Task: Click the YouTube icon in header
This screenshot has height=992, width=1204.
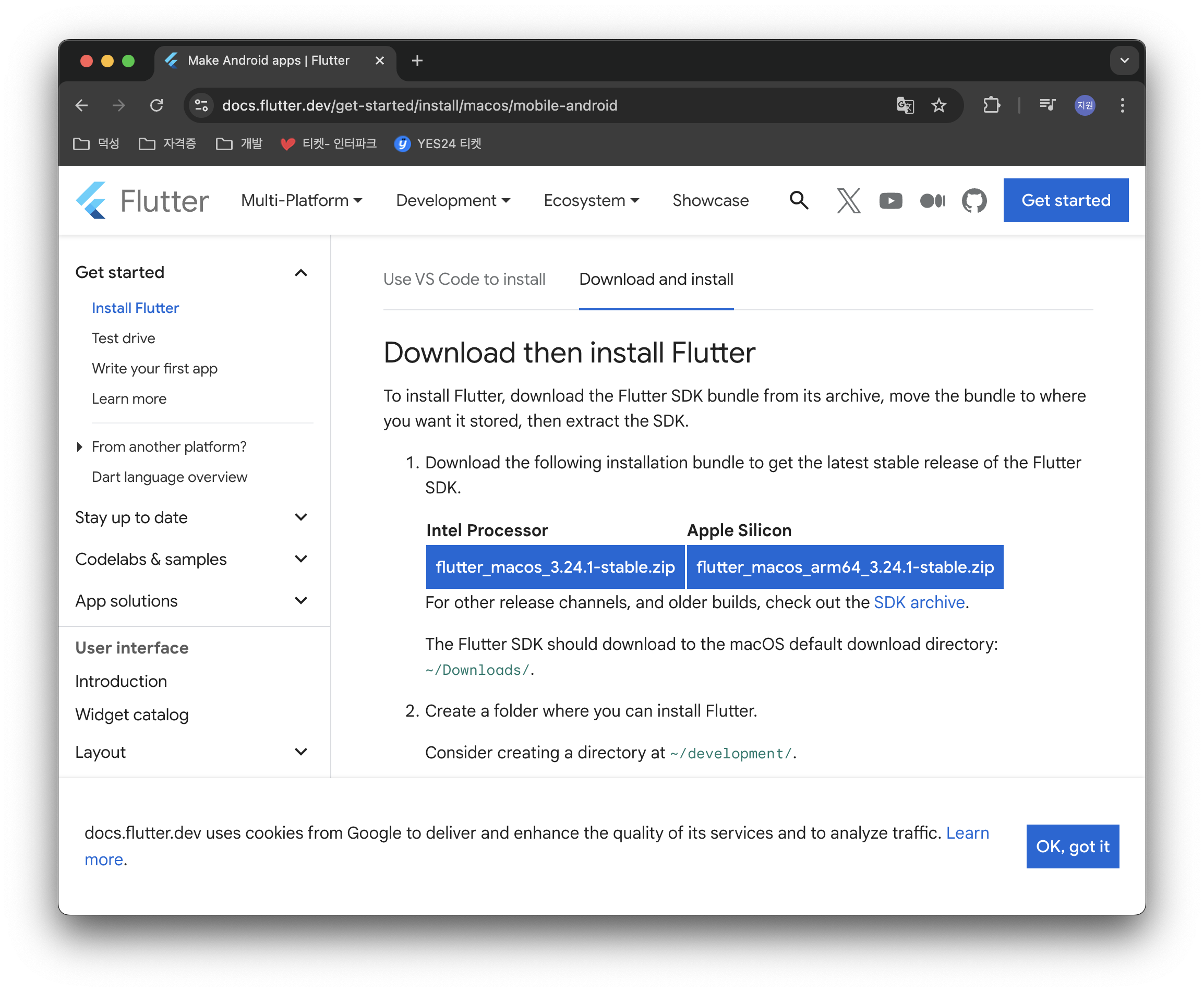Action: point(890,201)
